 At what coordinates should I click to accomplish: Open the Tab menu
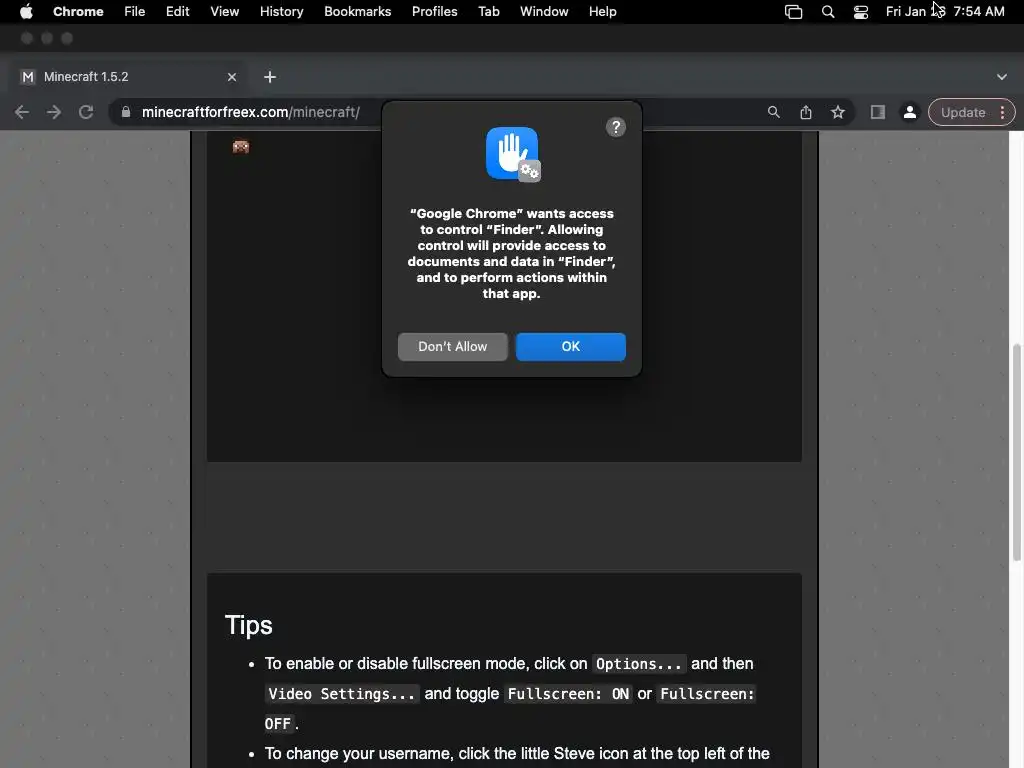(488, 12)
